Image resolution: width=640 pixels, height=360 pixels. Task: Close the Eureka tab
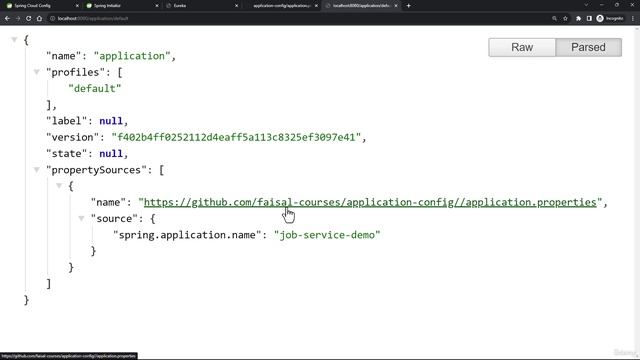pos(236,6)
